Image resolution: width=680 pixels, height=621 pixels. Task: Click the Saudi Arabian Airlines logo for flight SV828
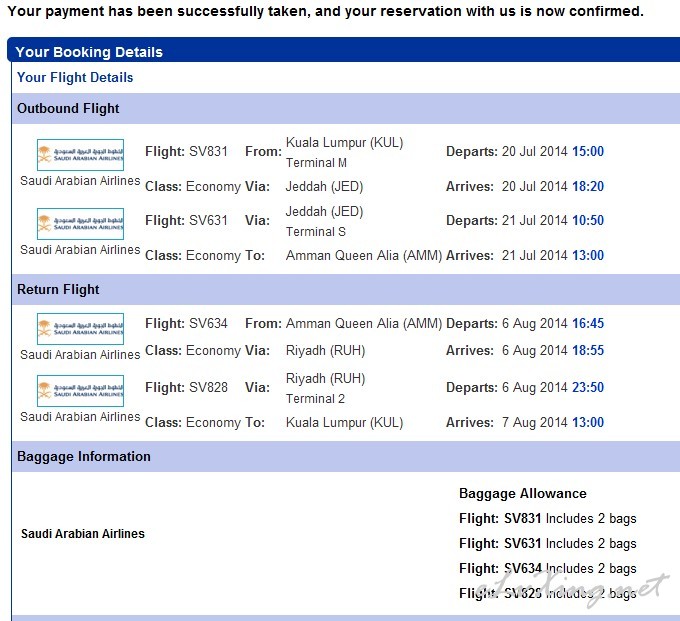[x=80, y=391]
